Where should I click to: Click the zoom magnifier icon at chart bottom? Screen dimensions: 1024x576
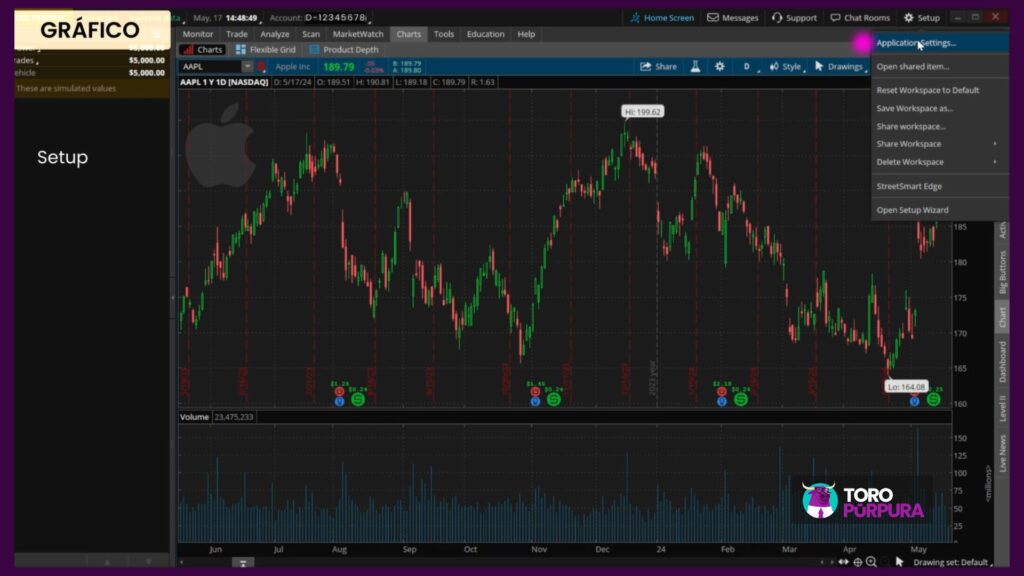871,562
